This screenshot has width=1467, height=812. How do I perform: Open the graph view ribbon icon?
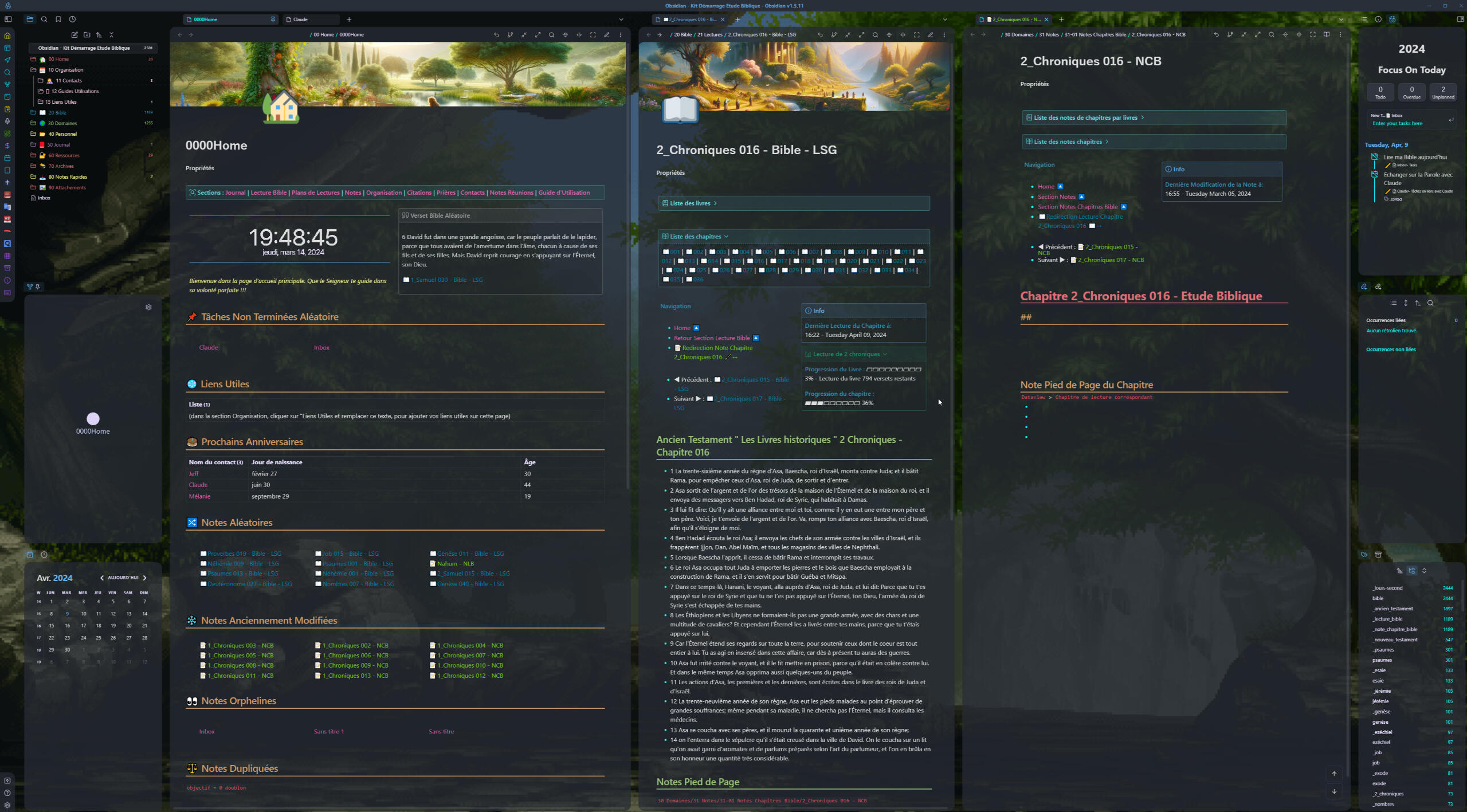tap(7, 84)
